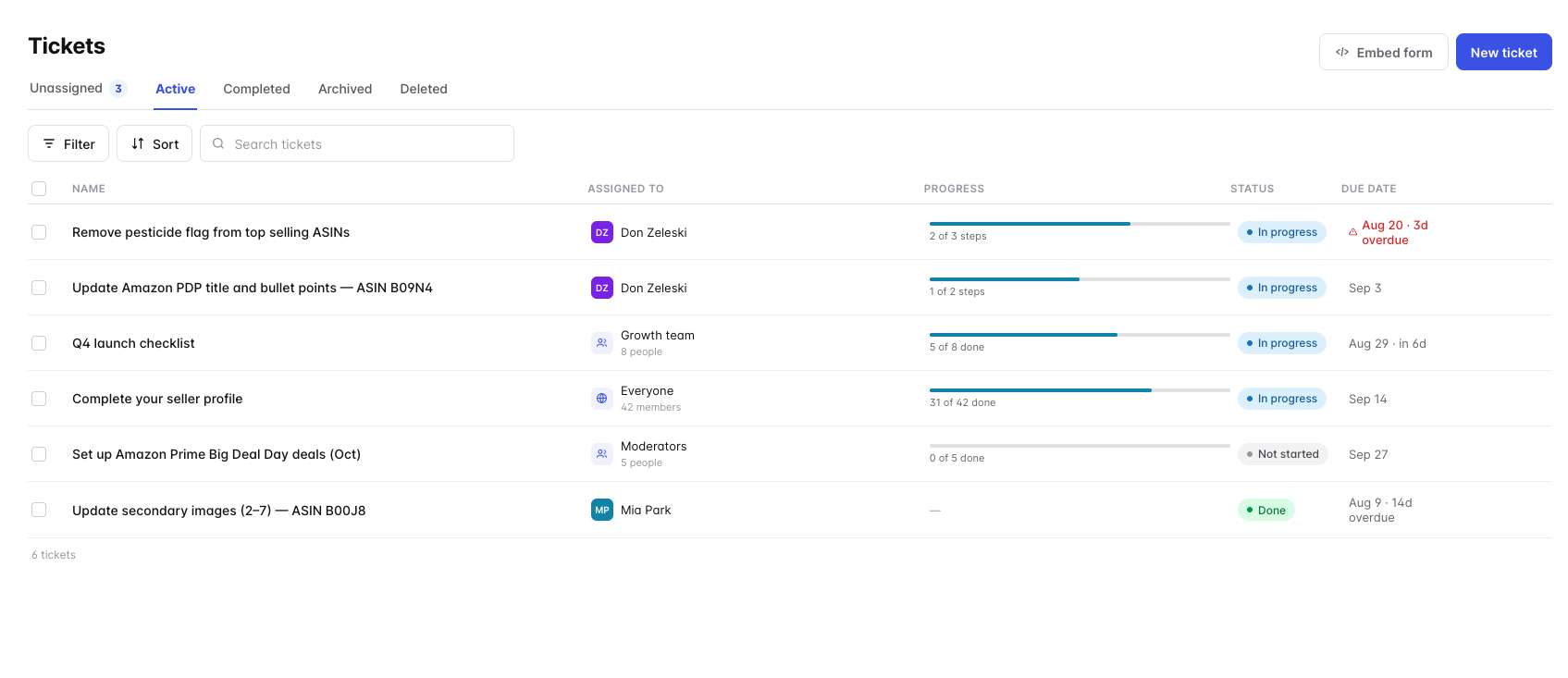1568x678 pixels.
Task: Click the Growth team group icon
Action: coord(602,343)
